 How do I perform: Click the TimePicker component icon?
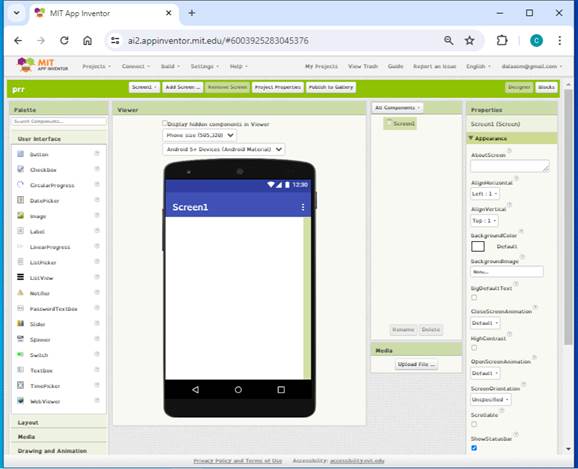21,385
